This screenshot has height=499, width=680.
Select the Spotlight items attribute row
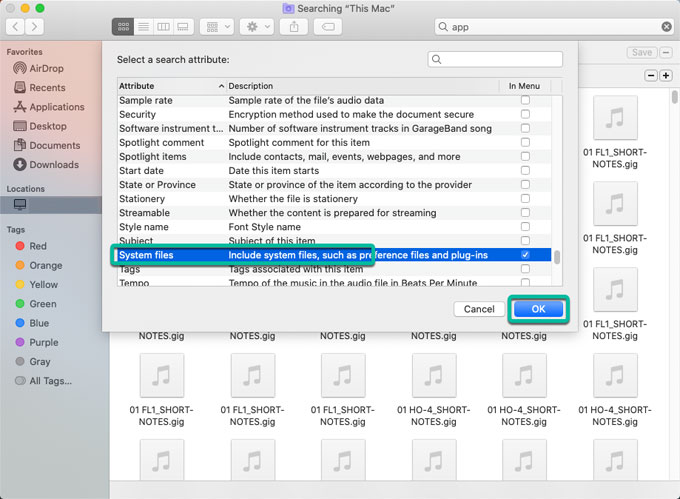[334, 157]
